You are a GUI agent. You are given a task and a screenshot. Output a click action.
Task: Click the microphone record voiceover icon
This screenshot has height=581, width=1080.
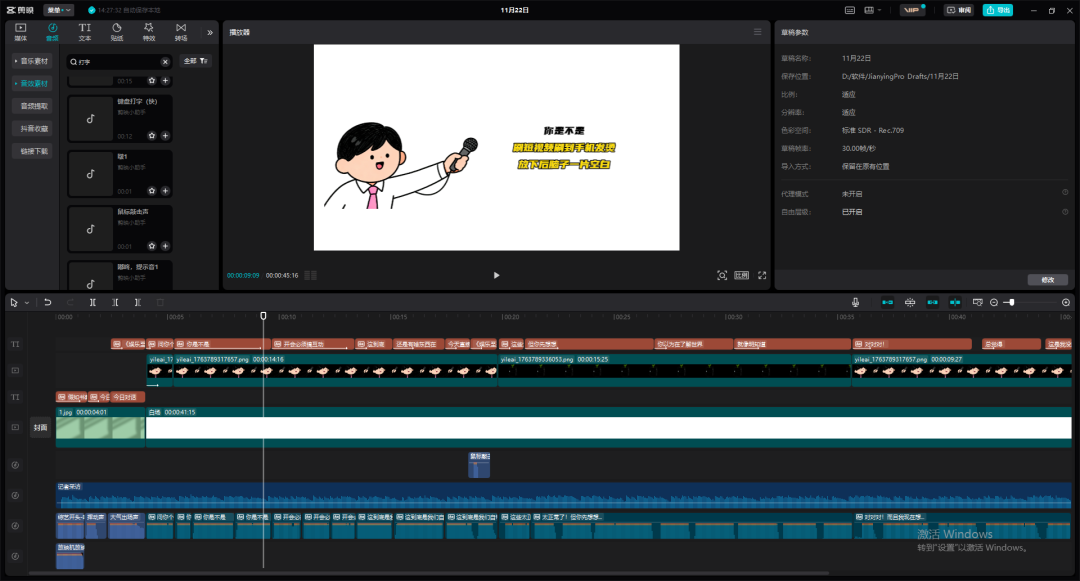point(856,302)
